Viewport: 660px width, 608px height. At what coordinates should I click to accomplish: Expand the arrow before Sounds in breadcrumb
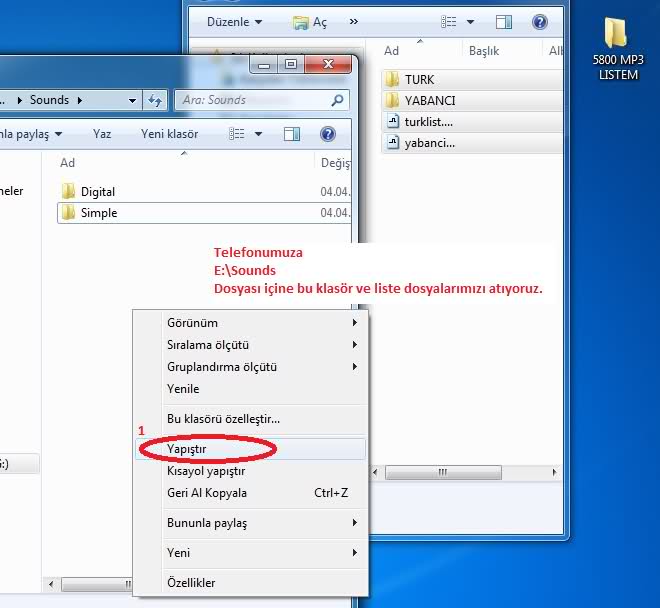tap(19, 100)
